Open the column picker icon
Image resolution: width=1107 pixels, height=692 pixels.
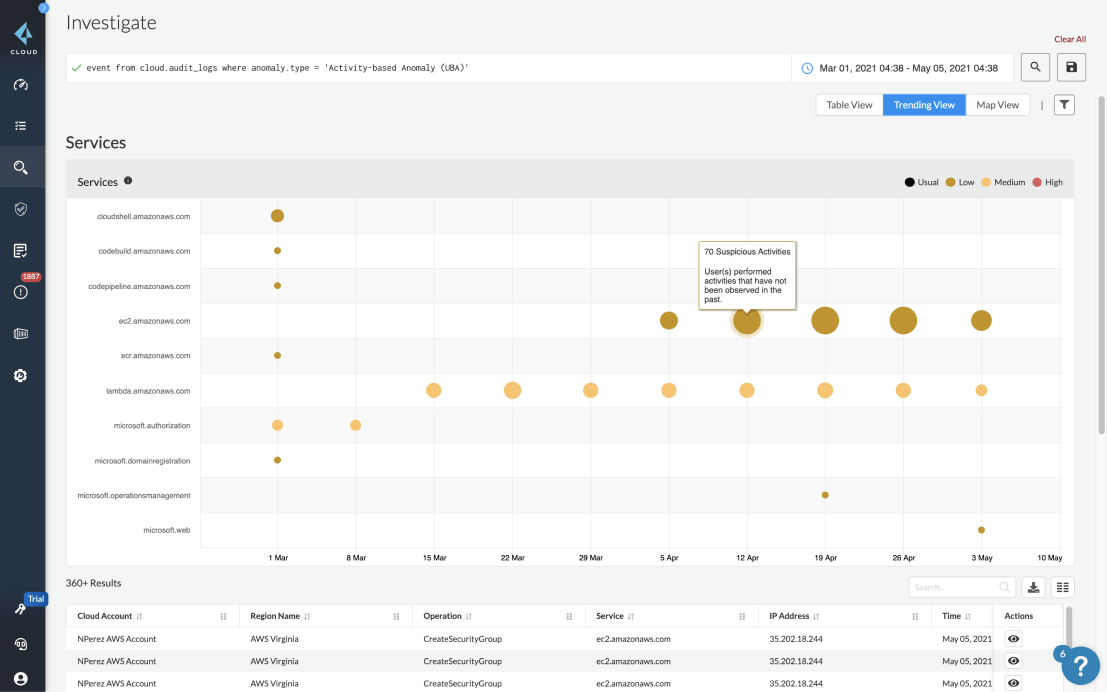1062,588
